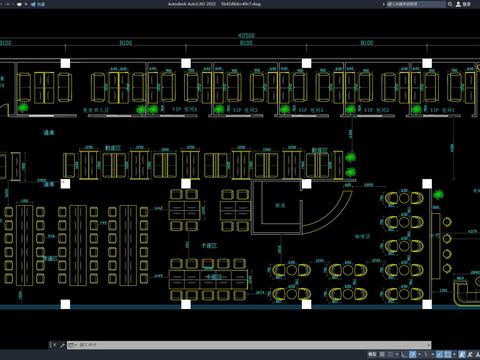Close the command line window
Viewport: 480px width, 360px height.
55,345
